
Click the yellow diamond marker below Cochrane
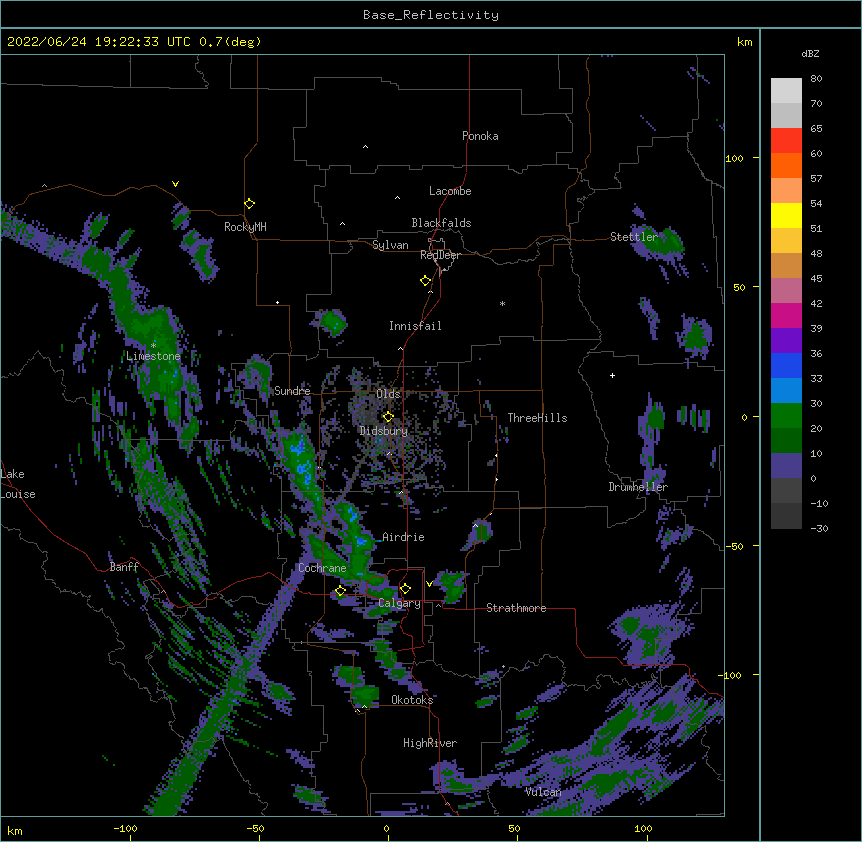coord(340,591)
